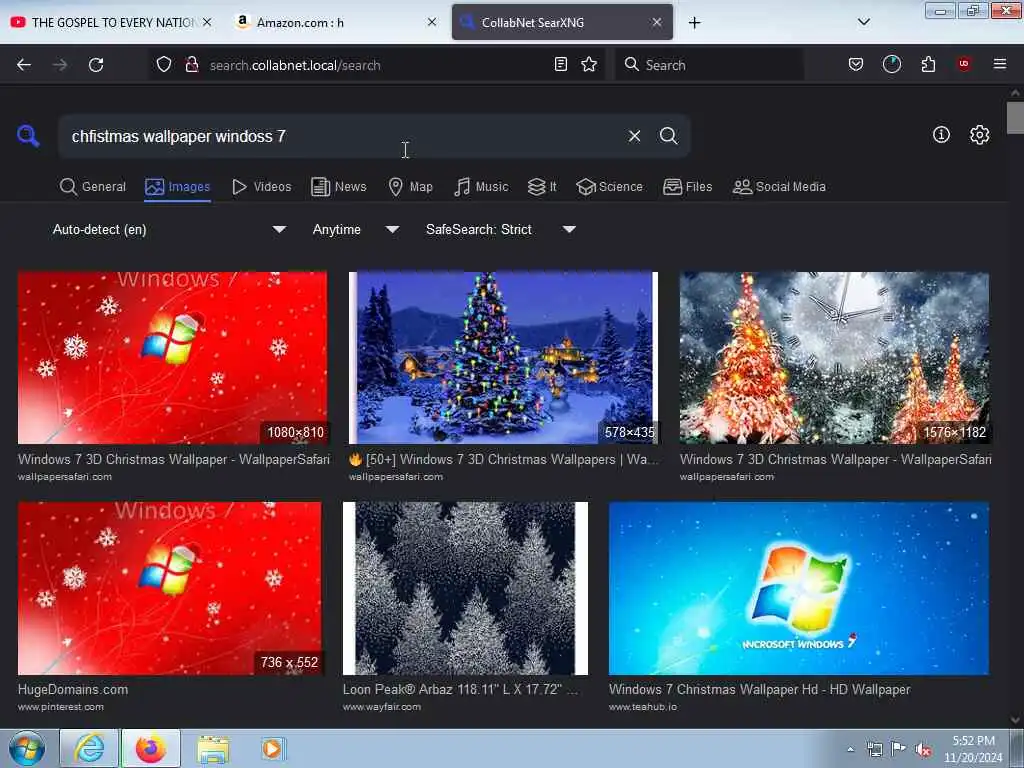Click the www.wayfair.com source text
1024x768 pixels.
tap(382, 707)
